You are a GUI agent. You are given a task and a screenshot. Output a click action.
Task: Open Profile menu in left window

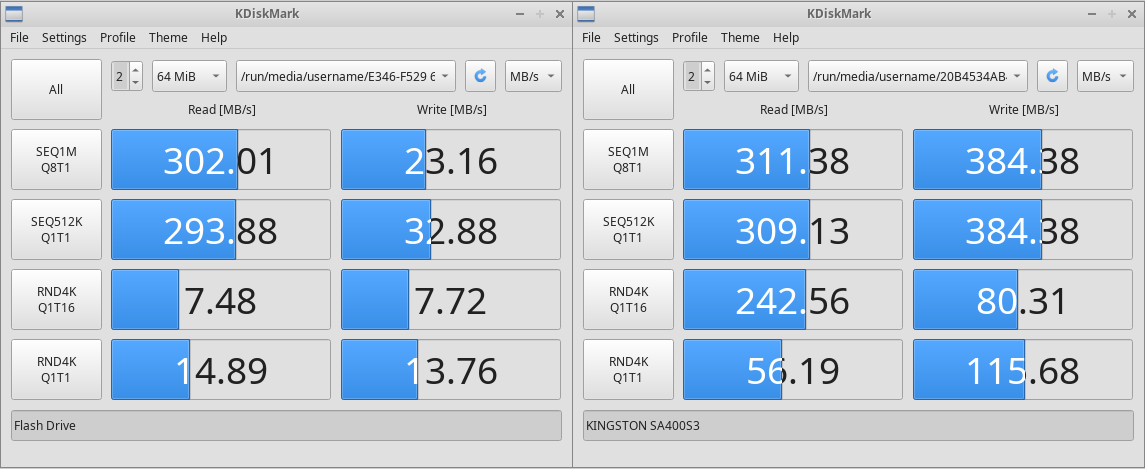click(118, 37)
